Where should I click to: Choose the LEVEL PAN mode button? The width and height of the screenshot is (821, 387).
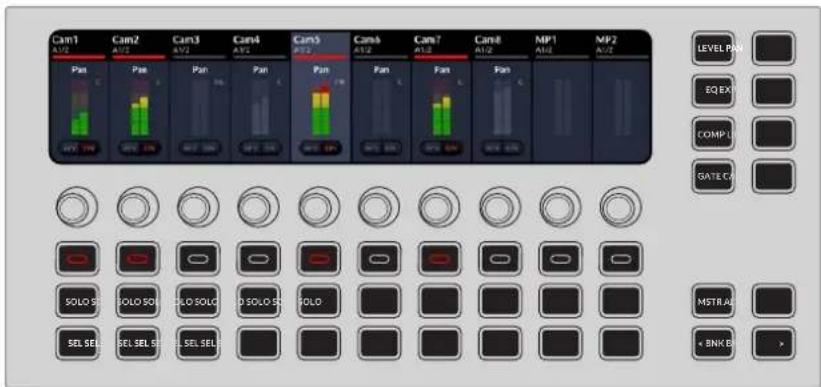pos(713,48)
